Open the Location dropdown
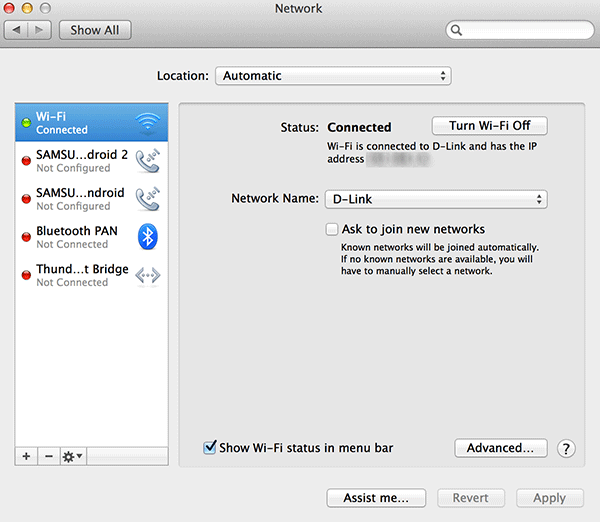This screenshot has height=522, width=600. point(333,76)
